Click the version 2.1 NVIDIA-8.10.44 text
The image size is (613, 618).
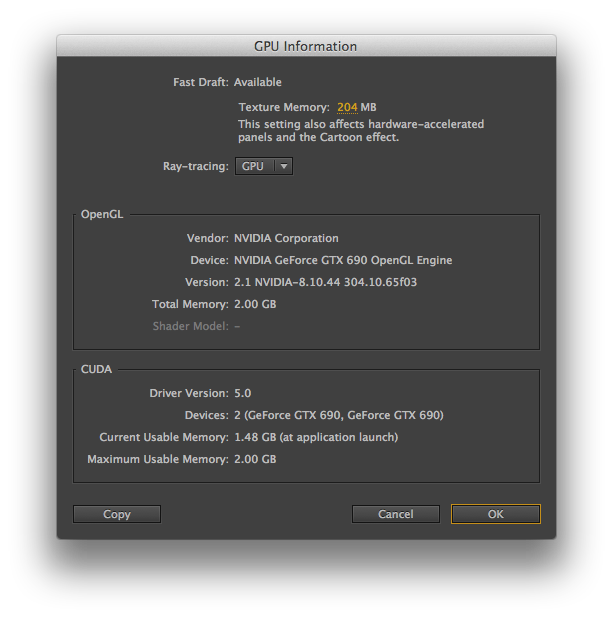pyautogui.click(x=325, y=282)
